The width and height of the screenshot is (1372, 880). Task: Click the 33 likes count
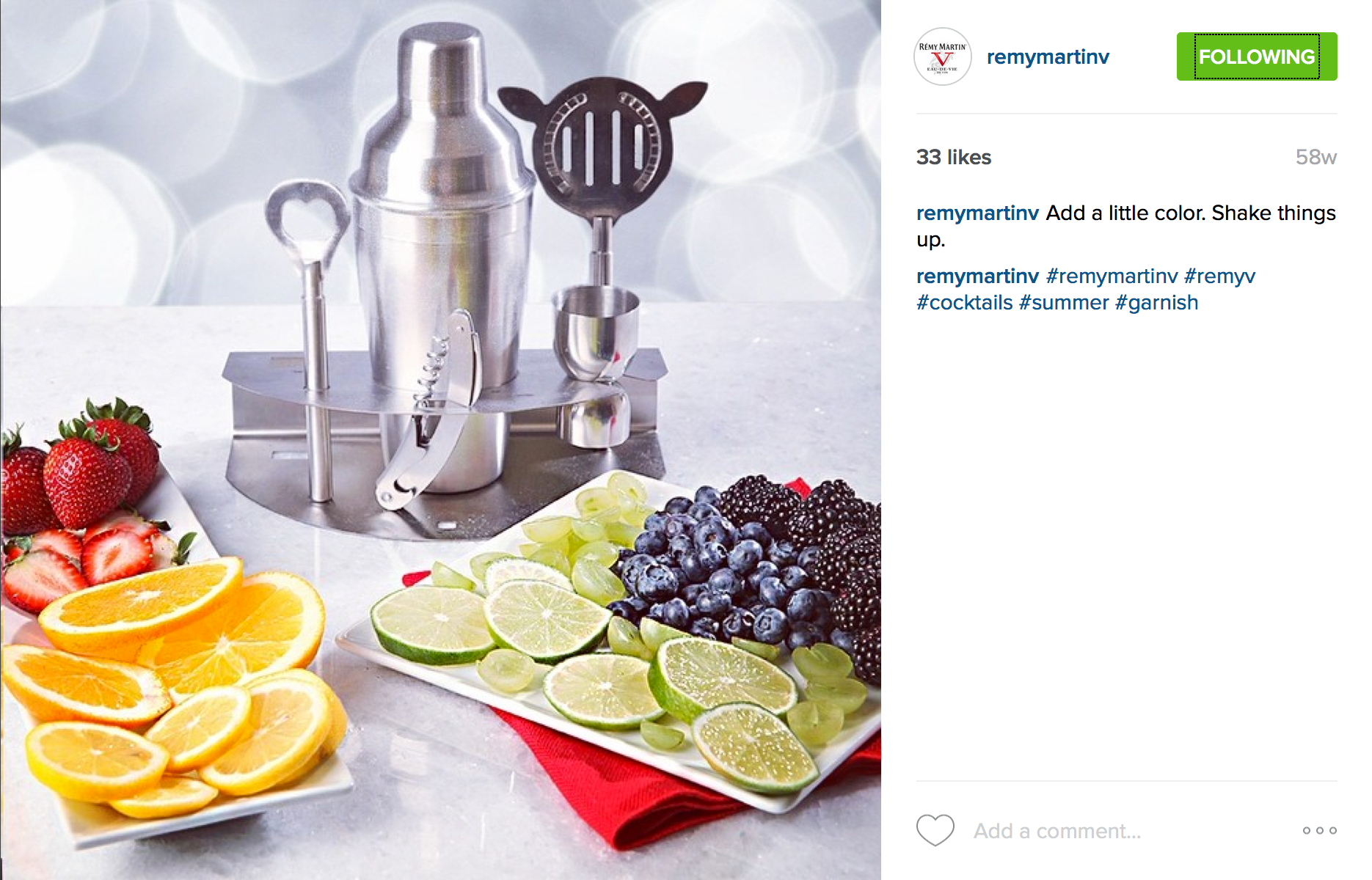click(953, 157)
